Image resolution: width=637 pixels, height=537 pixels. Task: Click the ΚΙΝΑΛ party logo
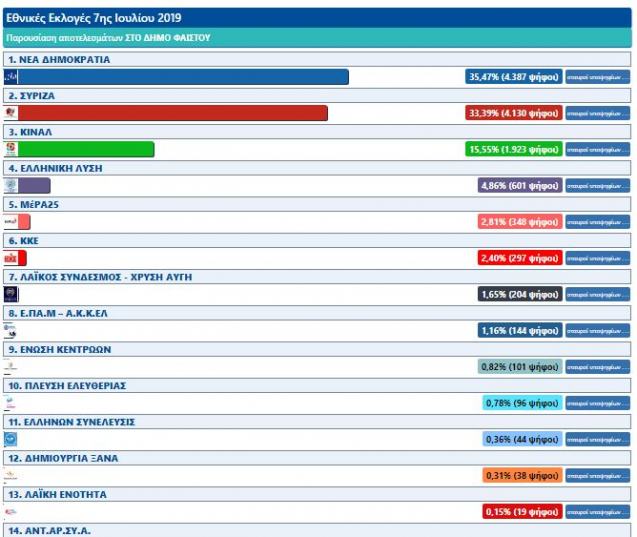click(x=11, y=149)
